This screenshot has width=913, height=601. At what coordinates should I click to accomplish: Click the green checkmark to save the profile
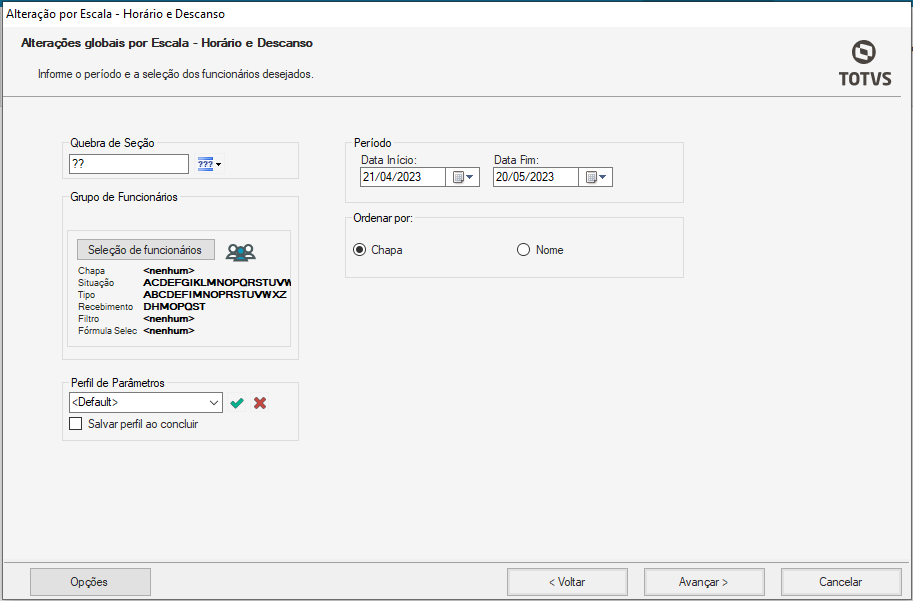tap(237, 403)
